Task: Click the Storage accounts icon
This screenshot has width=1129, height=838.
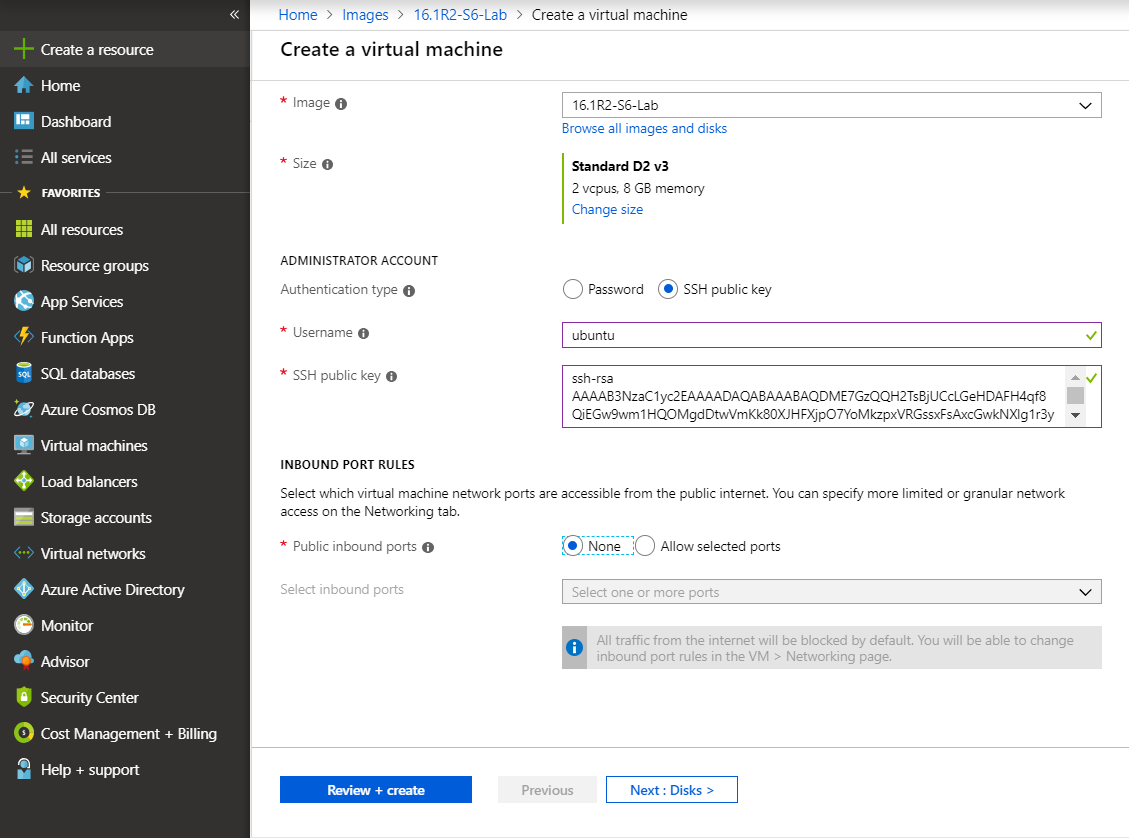Action: coord(24,517)
